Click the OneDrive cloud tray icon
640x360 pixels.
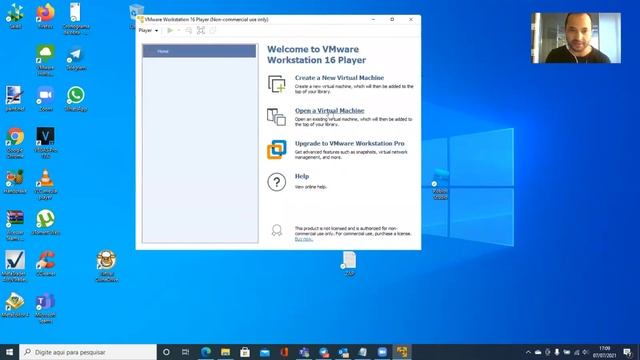pos(538,352)
